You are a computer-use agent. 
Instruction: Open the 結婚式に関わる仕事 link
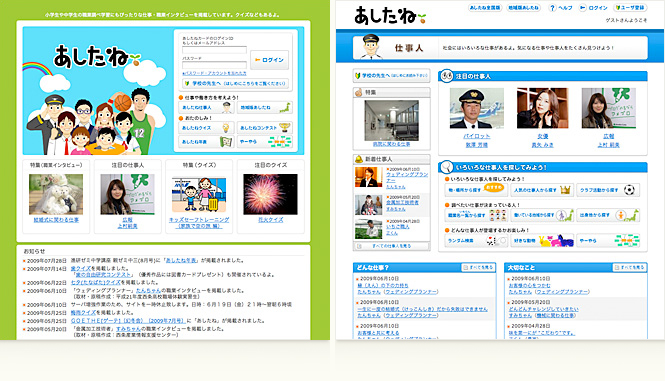coord(56,220)
